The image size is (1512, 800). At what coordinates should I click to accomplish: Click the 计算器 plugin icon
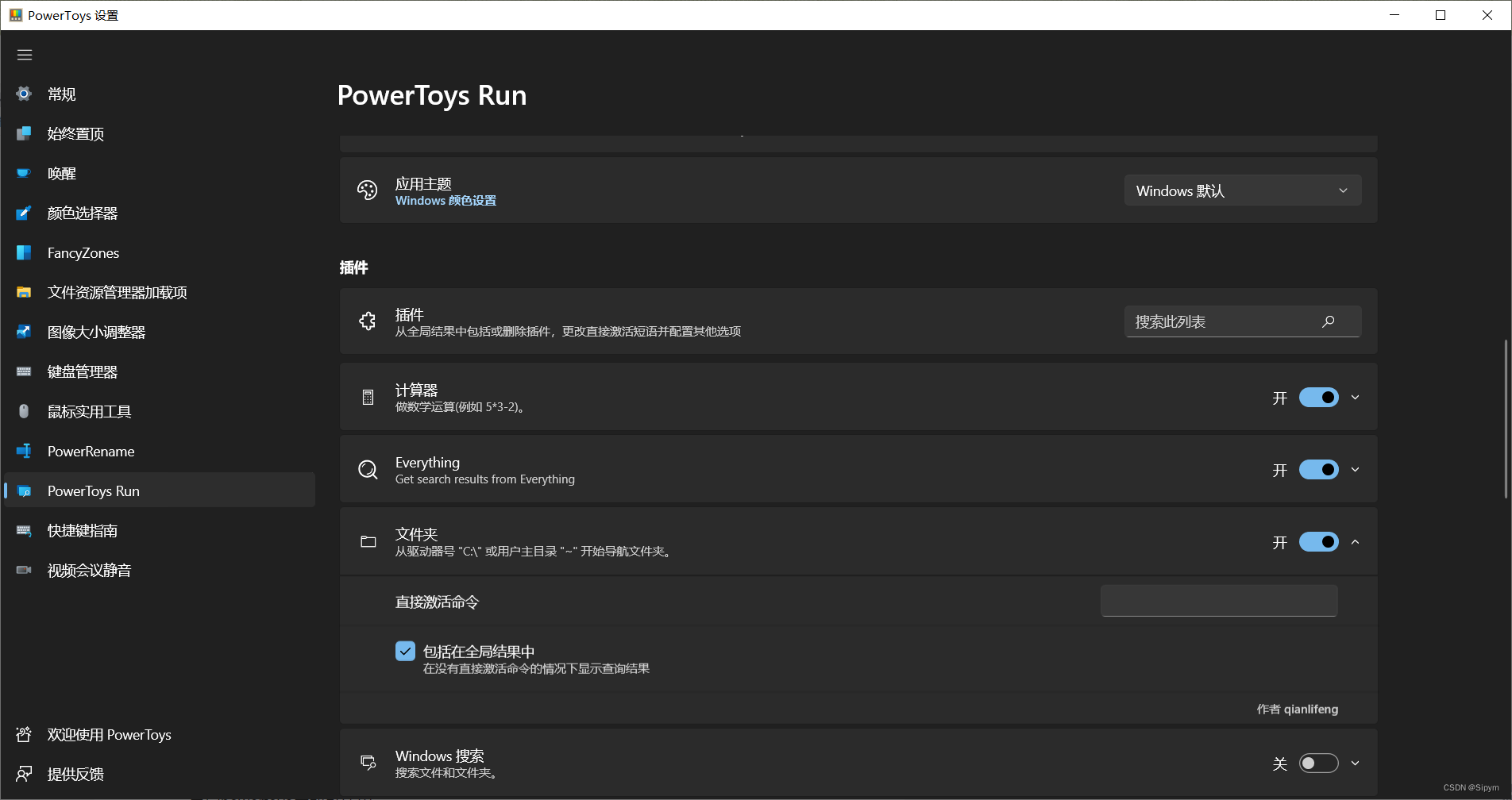(368, 398)
